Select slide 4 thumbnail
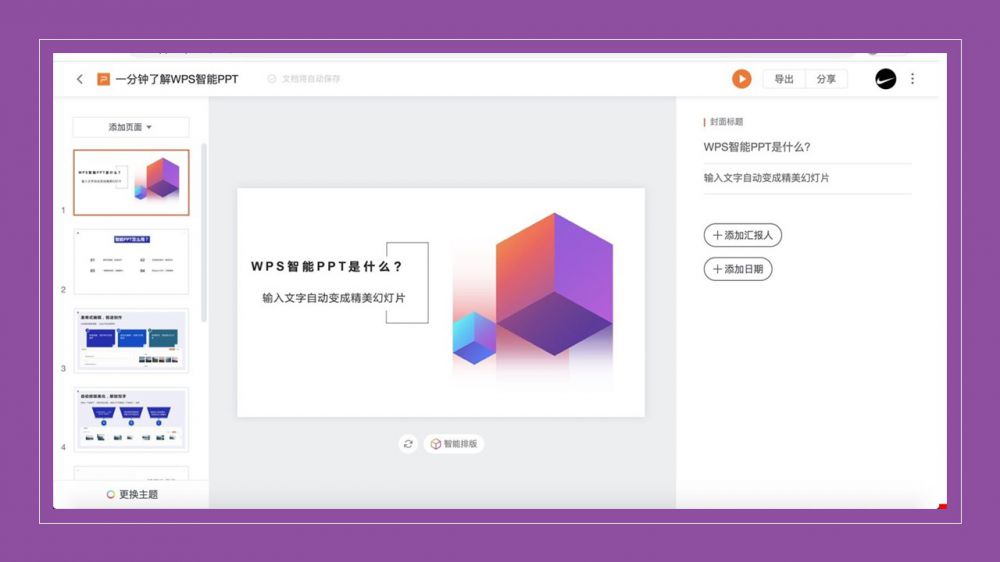The width and height of the screenshot is (1000, 562). coord(131,419)
